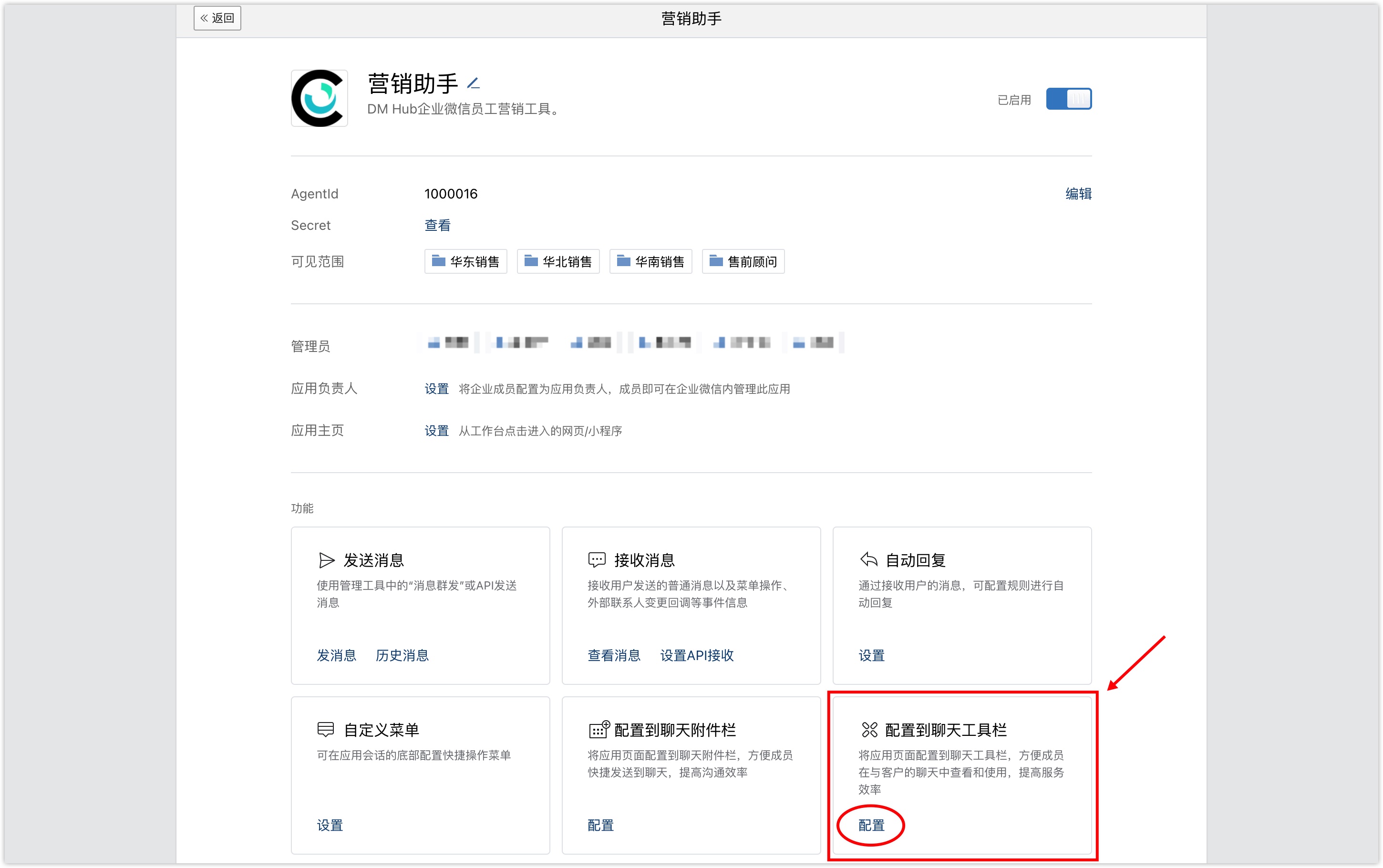
Task: Select the 华东销售 department tag
Action: coord(465,262)
